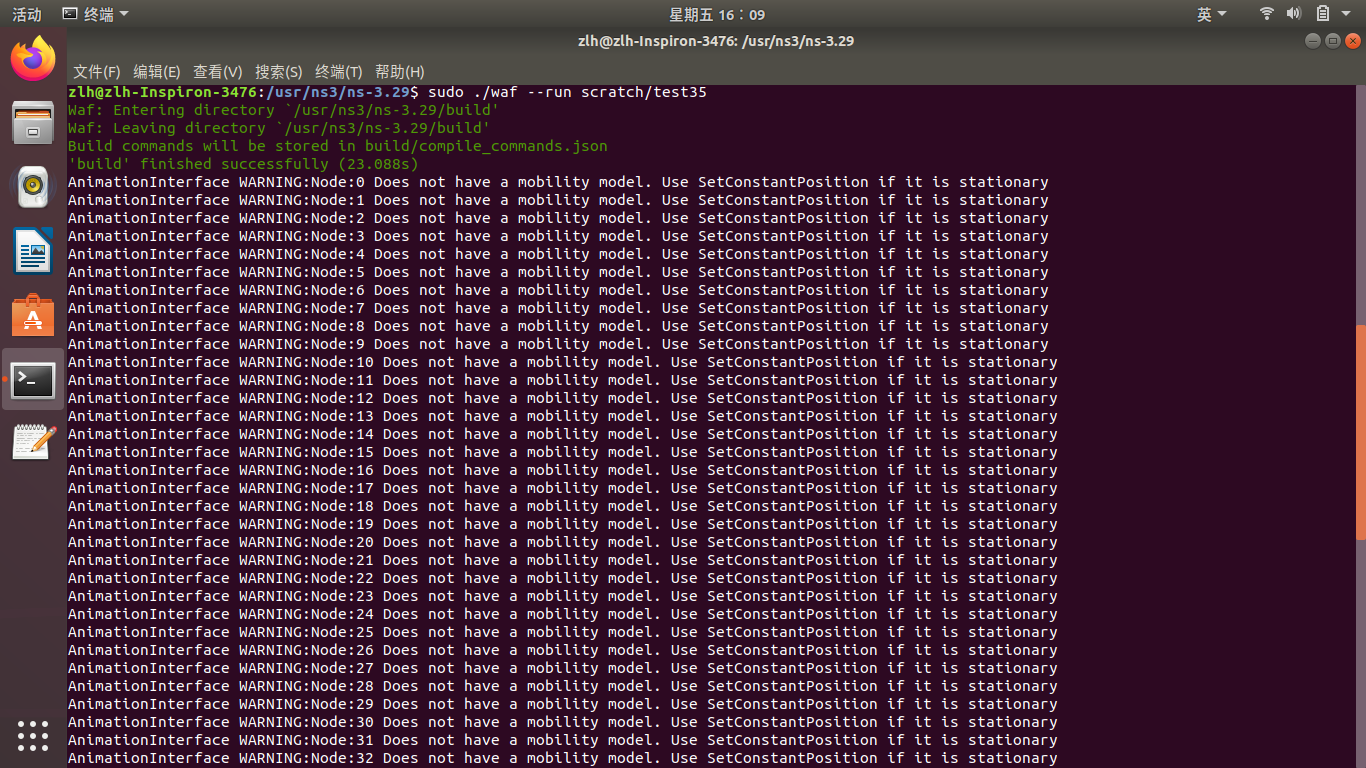Open Ubuntu Software store icon
This screenshot has height=768, width=1366.
[33, 315]
